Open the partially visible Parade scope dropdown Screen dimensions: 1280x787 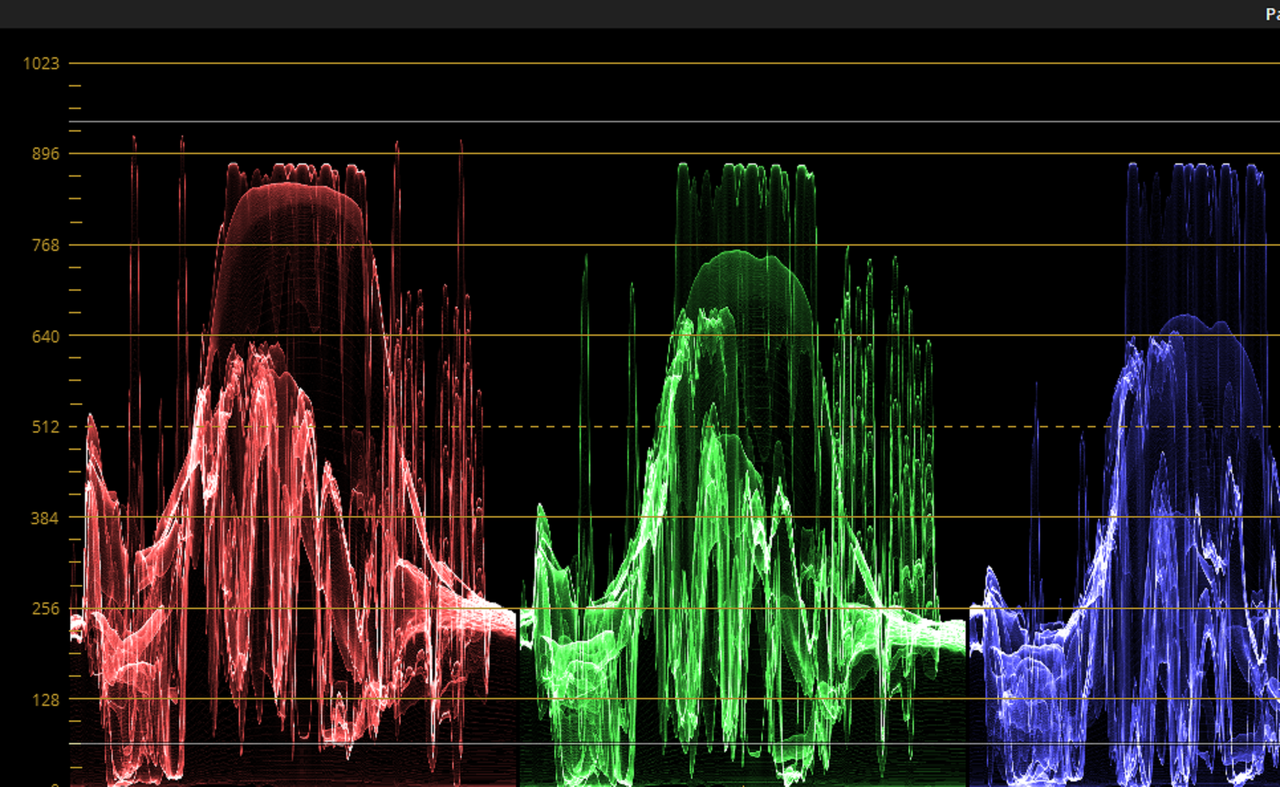(x=1272, y=14)
